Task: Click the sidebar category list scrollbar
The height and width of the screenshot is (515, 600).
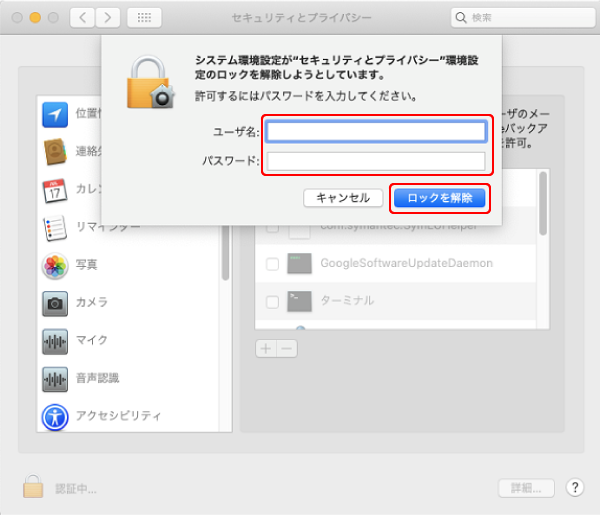Action: (225, 253)
